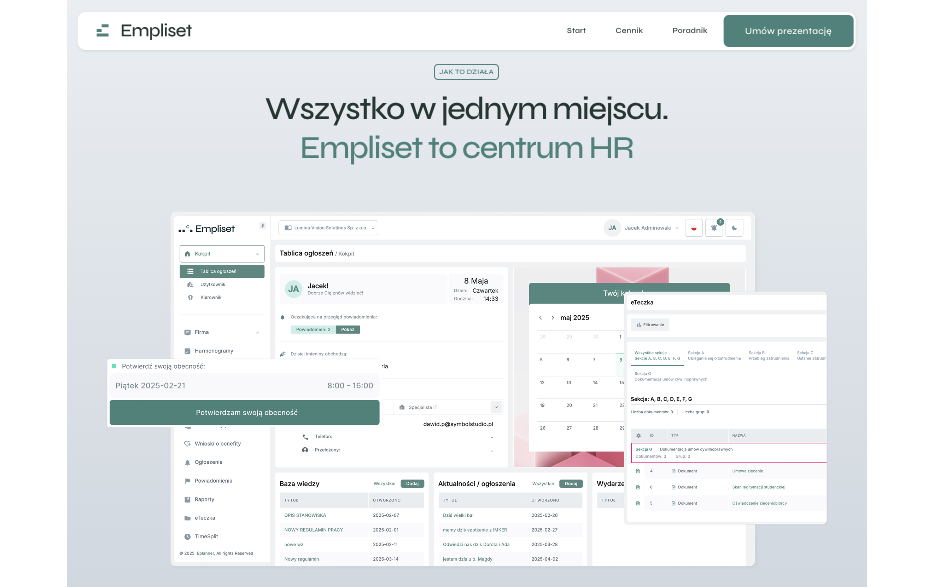928x587 pixels.
Task: Open the Poradnik page in the navigation
Action: (x=689, y=31)
